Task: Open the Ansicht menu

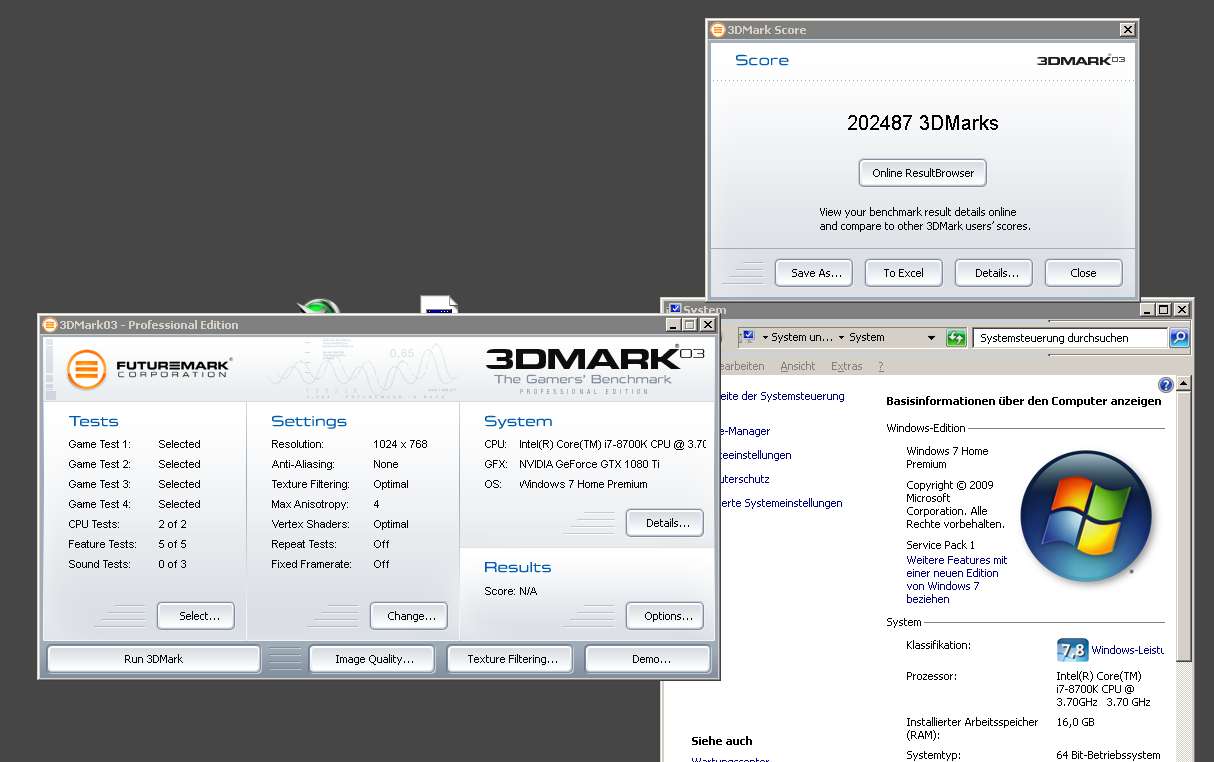Action: point(797,366)
